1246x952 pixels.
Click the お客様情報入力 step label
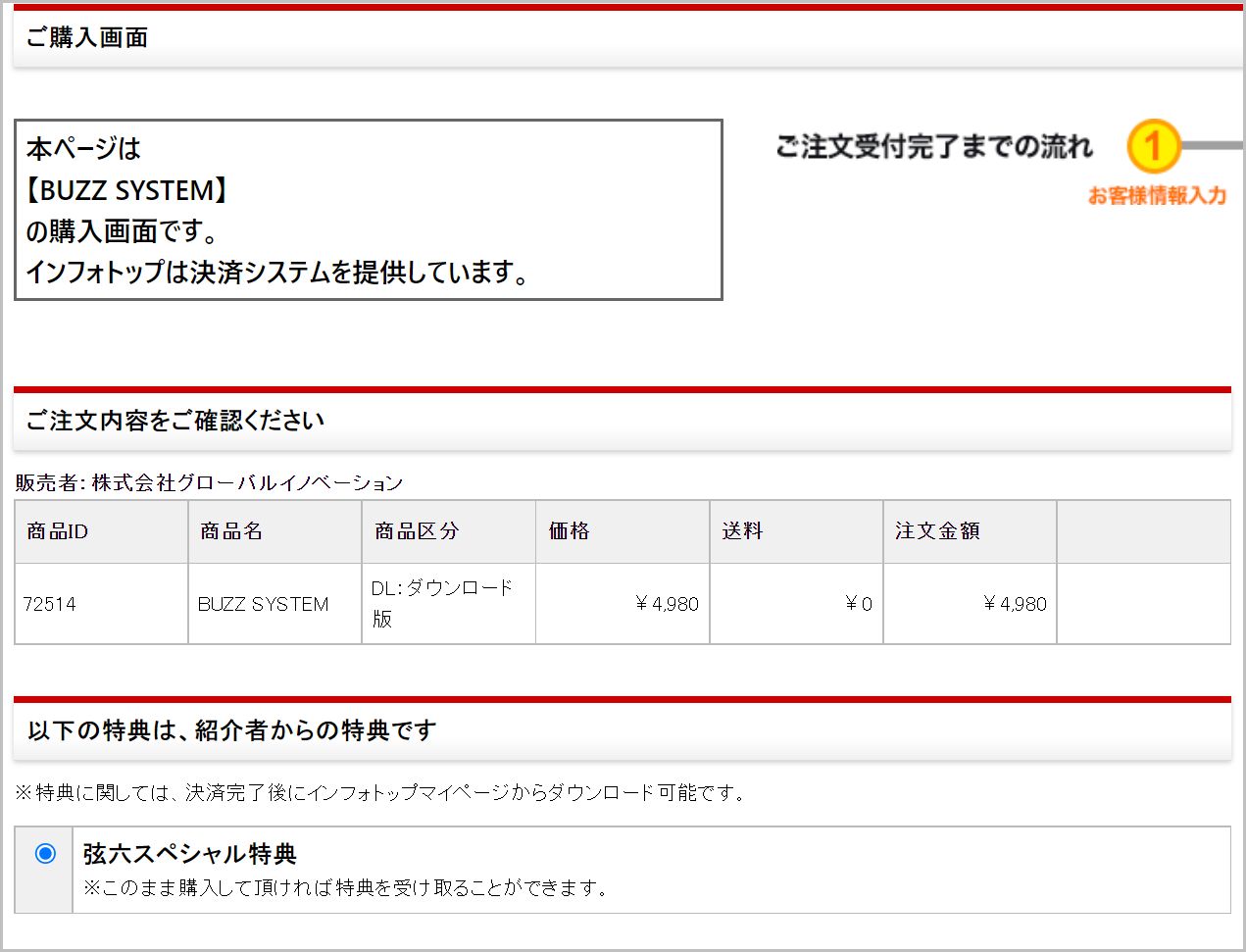1157,195
